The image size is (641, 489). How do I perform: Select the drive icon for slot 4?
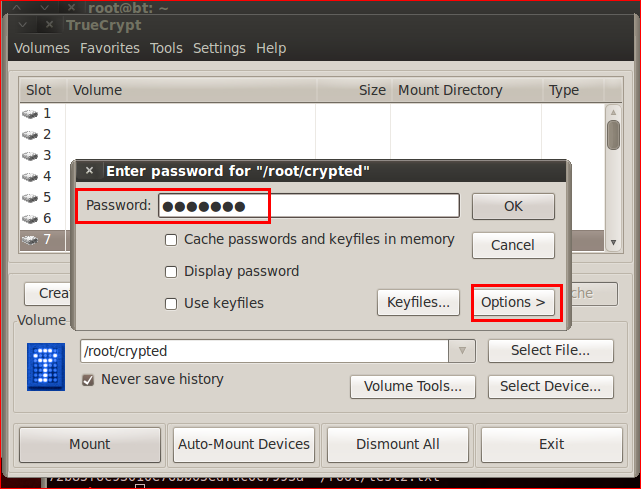point(30,177)
